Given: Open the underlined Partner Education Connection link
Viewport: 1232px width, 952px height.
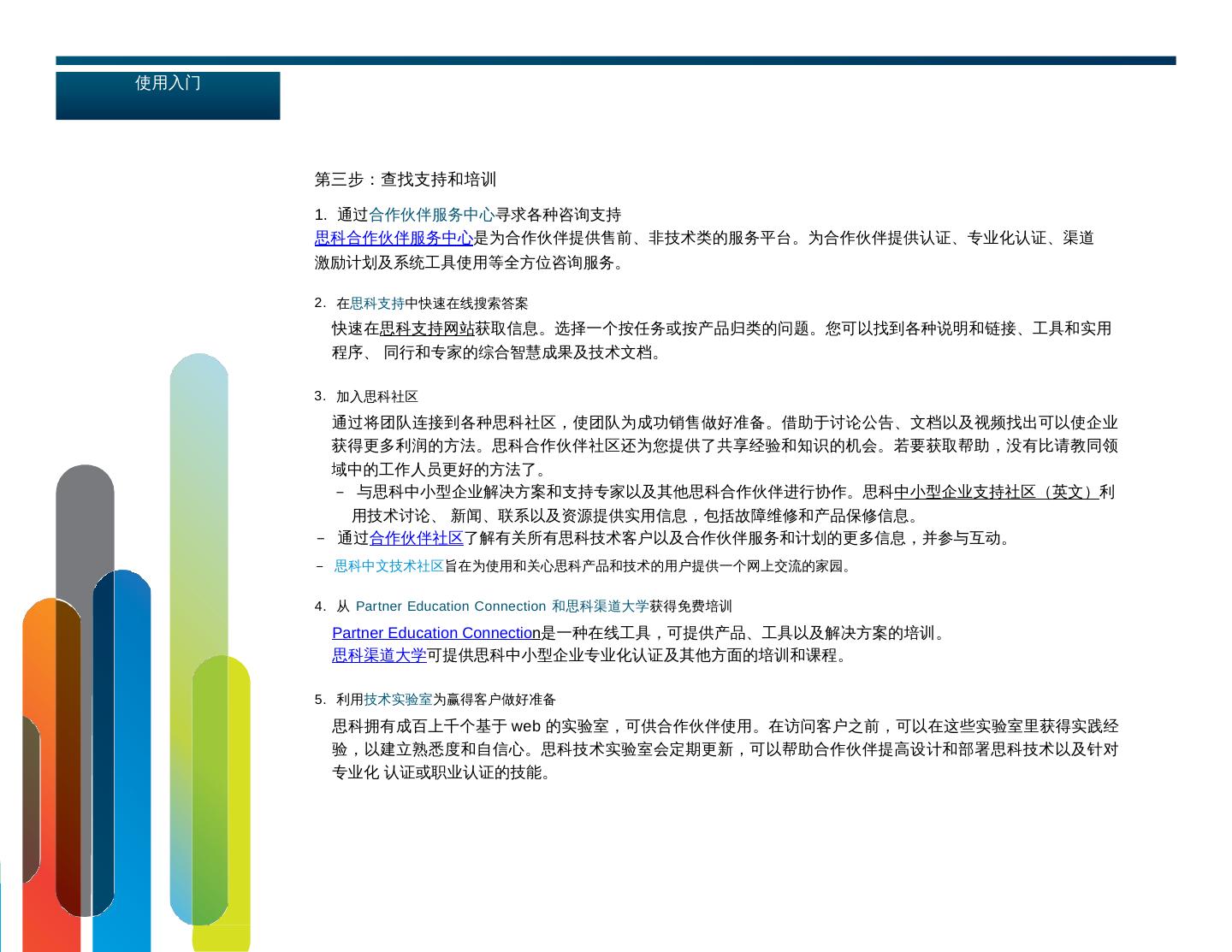Looking at the screenshot, I should (435, 633).
